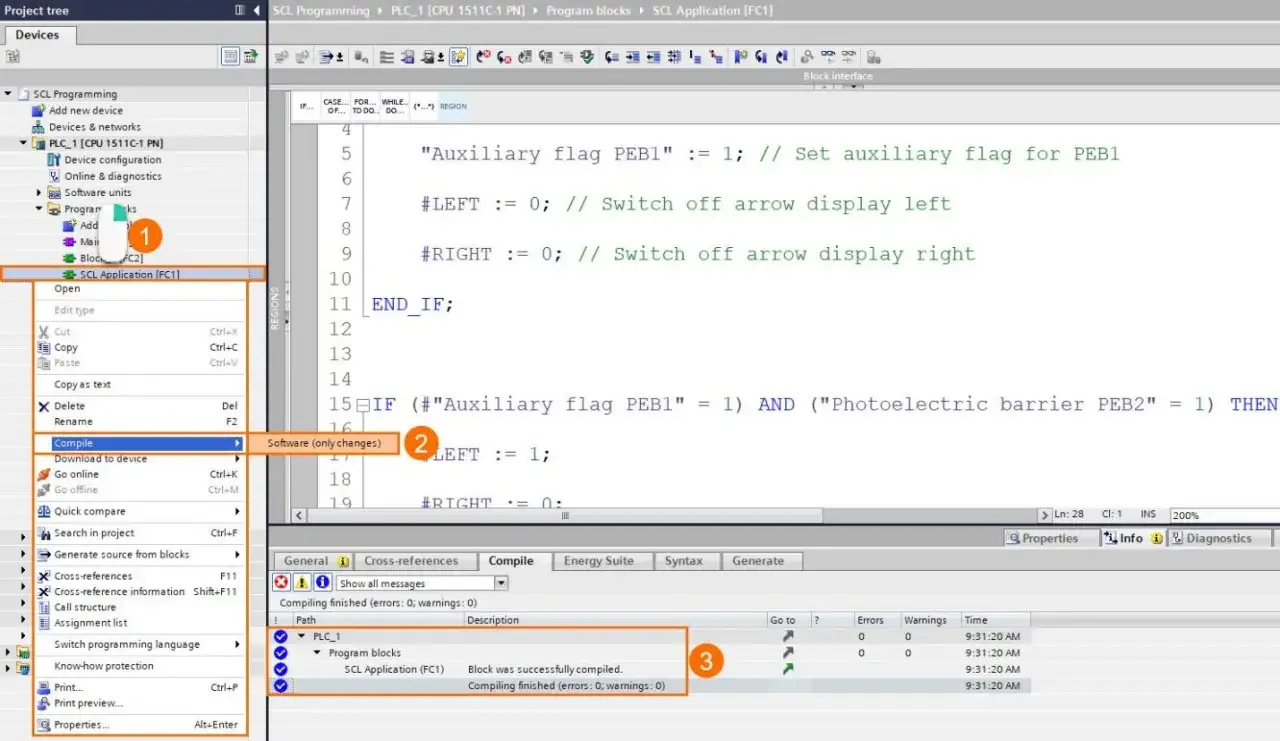Collapse the PLC_1 row in compile results
Viewport: 1280px width, 741px height.
(301, 636)
